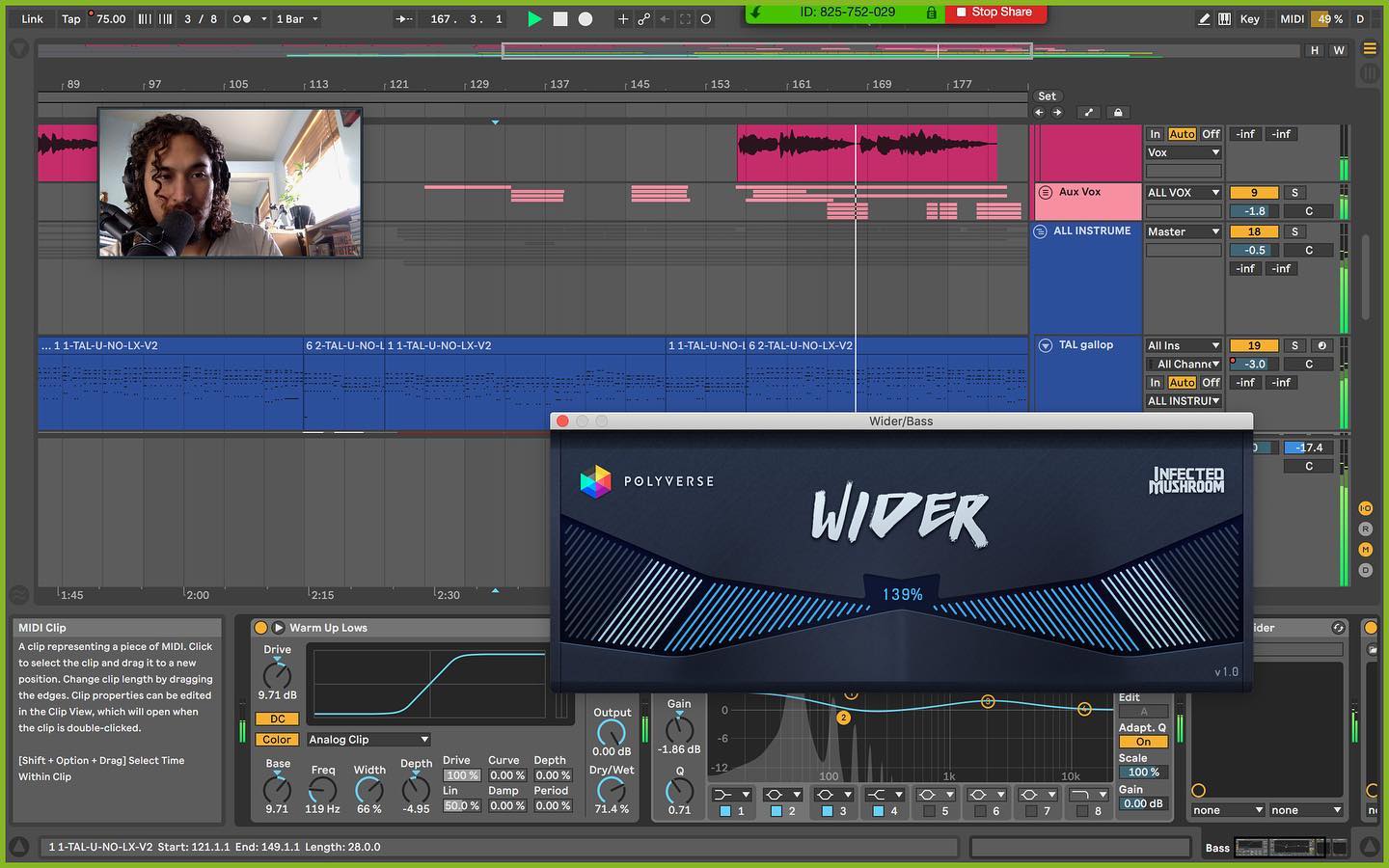1389x868 pixels.
Task: Open the 1 Bar quantization dropdown
Action: [297, 18]
